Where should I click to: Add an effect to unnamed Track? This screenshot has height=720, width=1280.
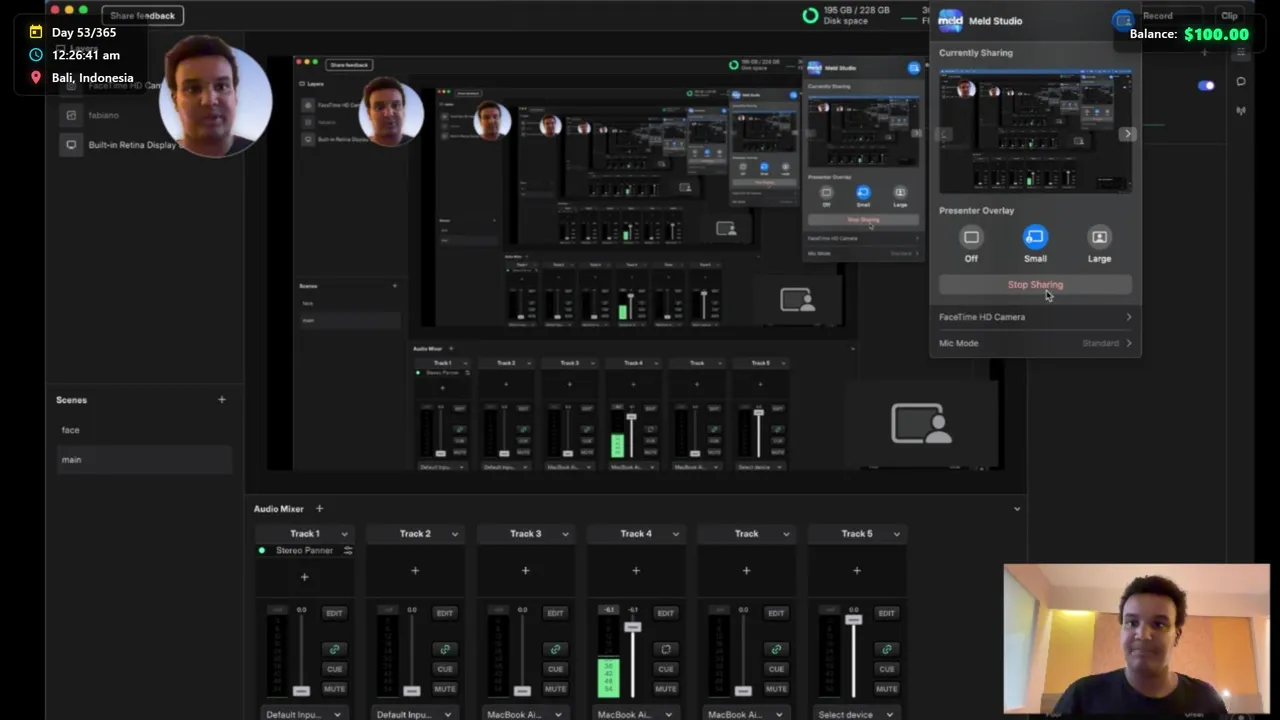point(746,571)
